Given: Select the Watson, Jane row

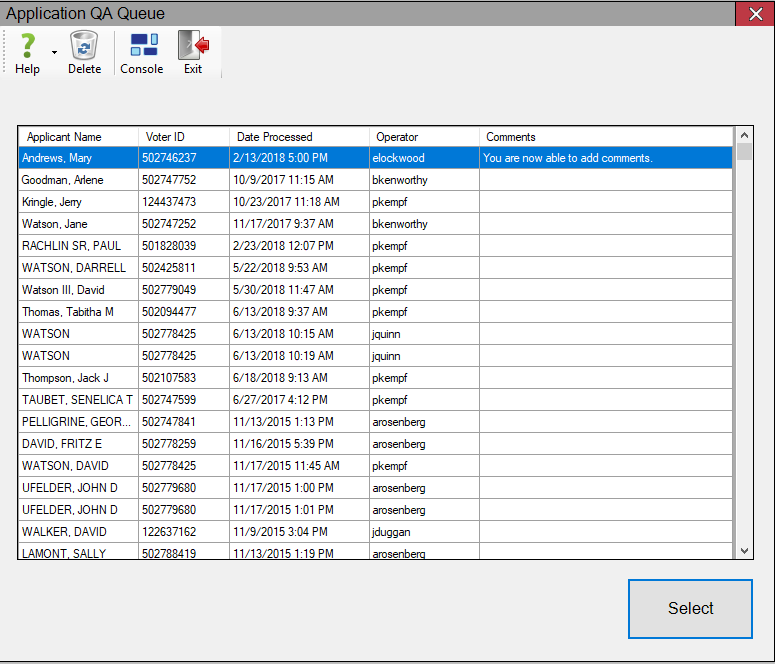Looking at the screenshot, I should point(375,224).
